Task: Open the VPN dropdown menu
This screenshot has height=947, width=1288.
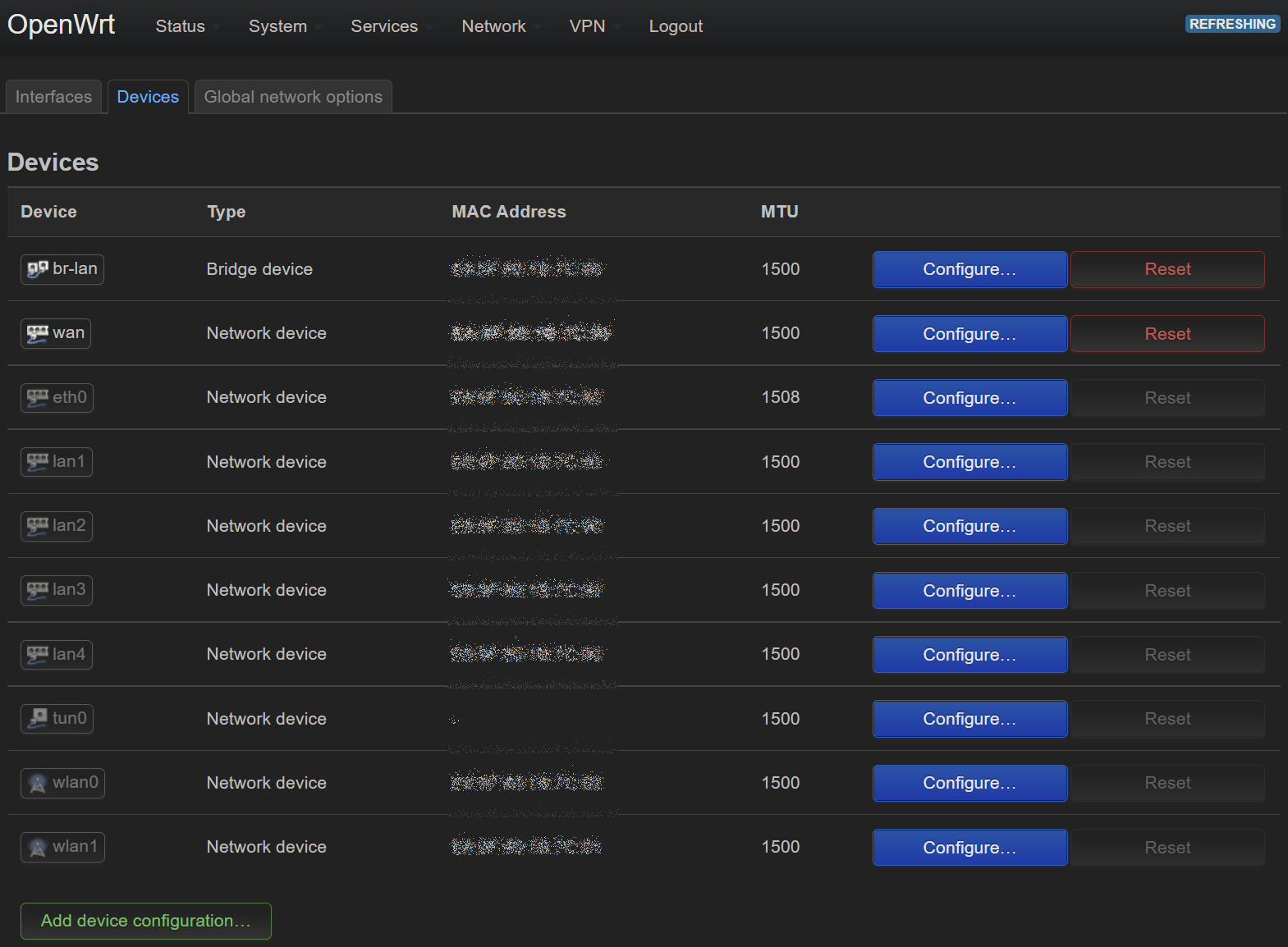Action: 594,26
